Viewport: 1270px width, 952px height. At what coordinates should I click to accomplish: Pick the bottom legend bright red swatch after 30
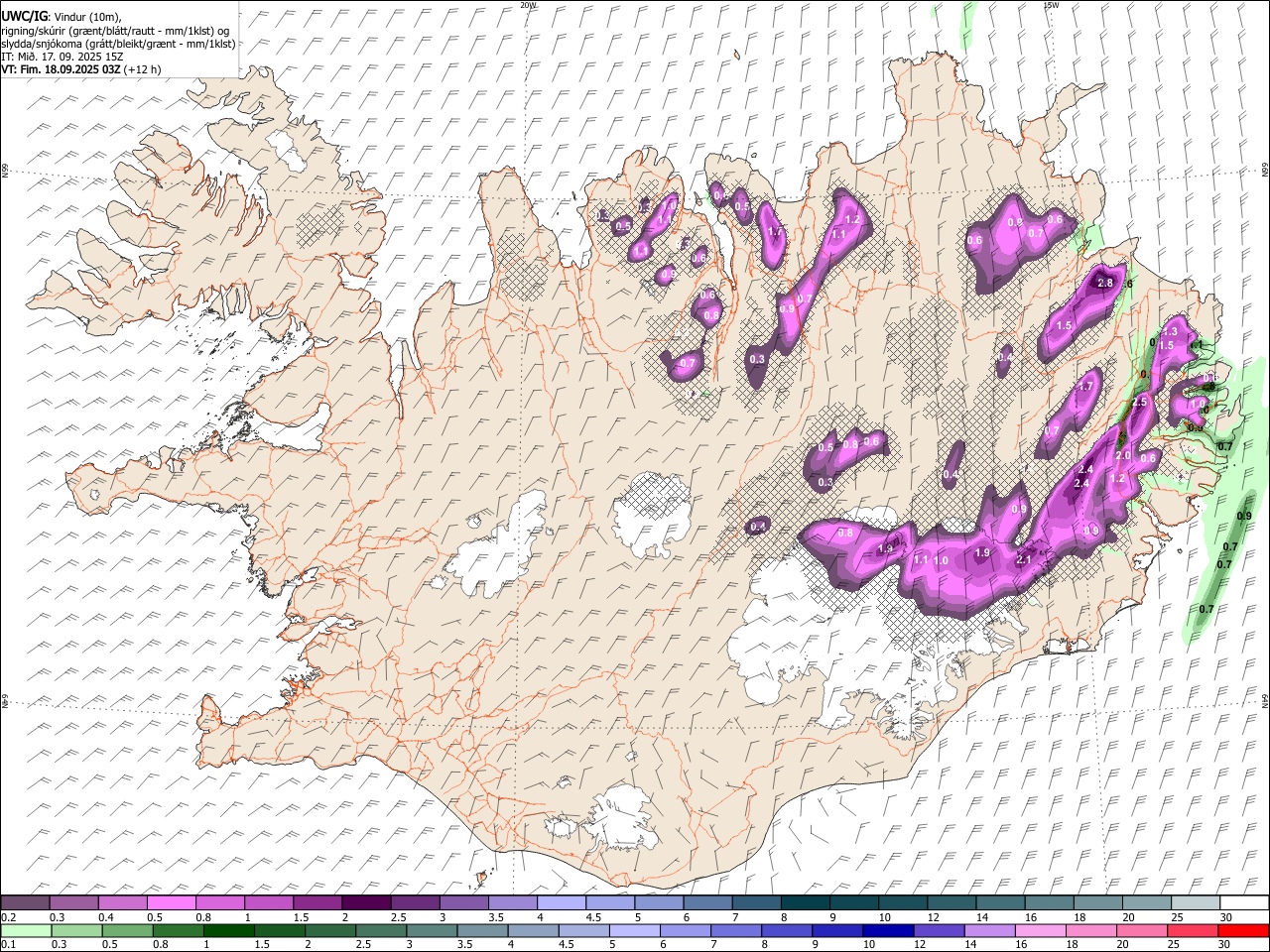[1244, 930]
